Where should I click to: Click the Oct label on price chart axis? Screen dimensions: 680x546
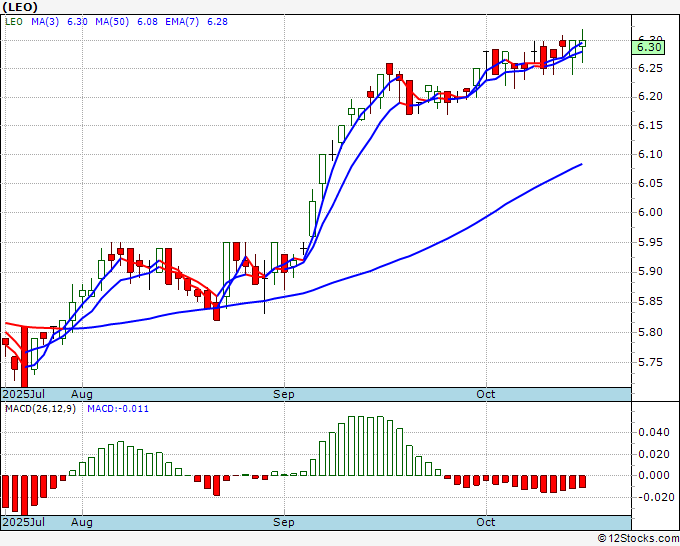tap(486, 394)
